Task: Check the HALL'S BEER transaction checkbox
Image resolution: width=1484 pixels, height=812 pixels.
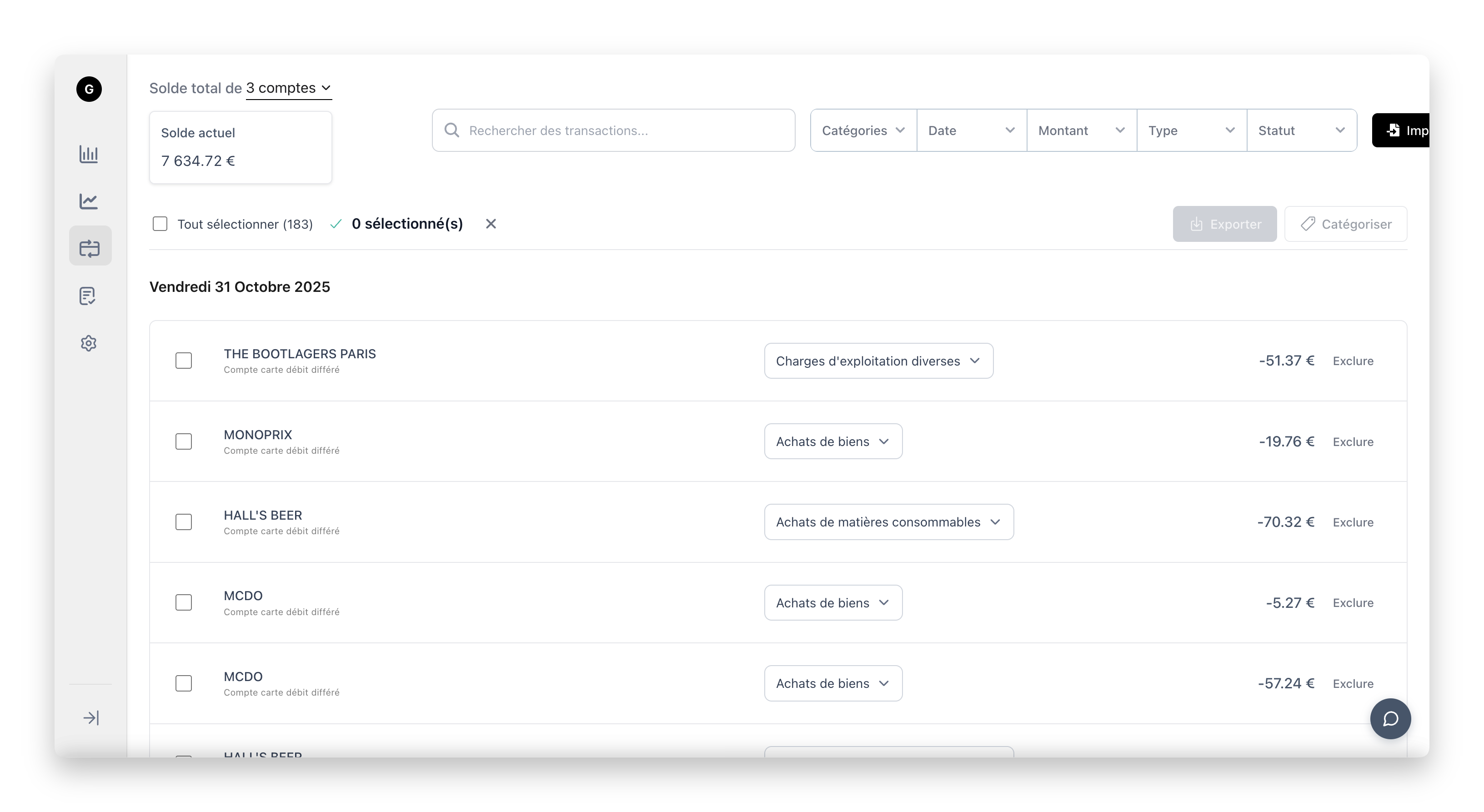Action: [184, 522]
